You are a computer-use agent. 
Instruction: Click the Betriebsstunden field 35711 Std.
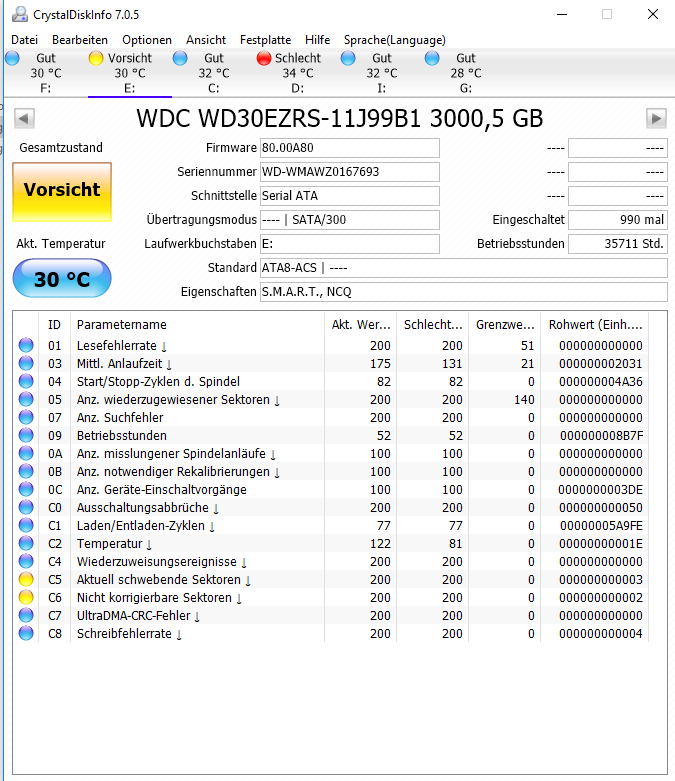618,244
